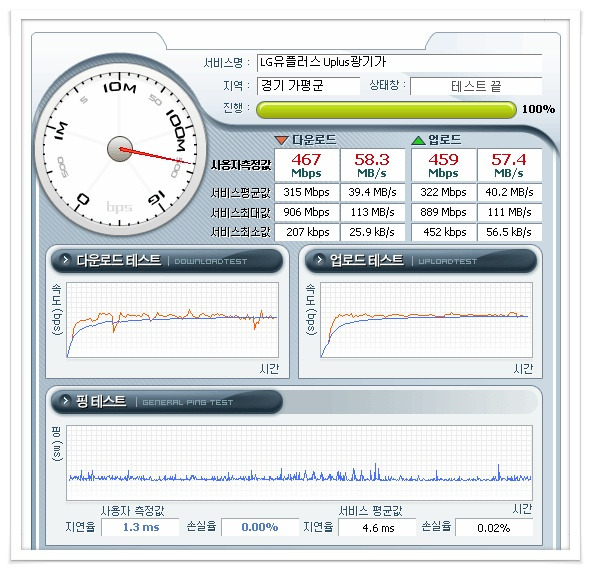591x570 pixels.
Task: Click the 다운로드 column heading
Action: 314,140
